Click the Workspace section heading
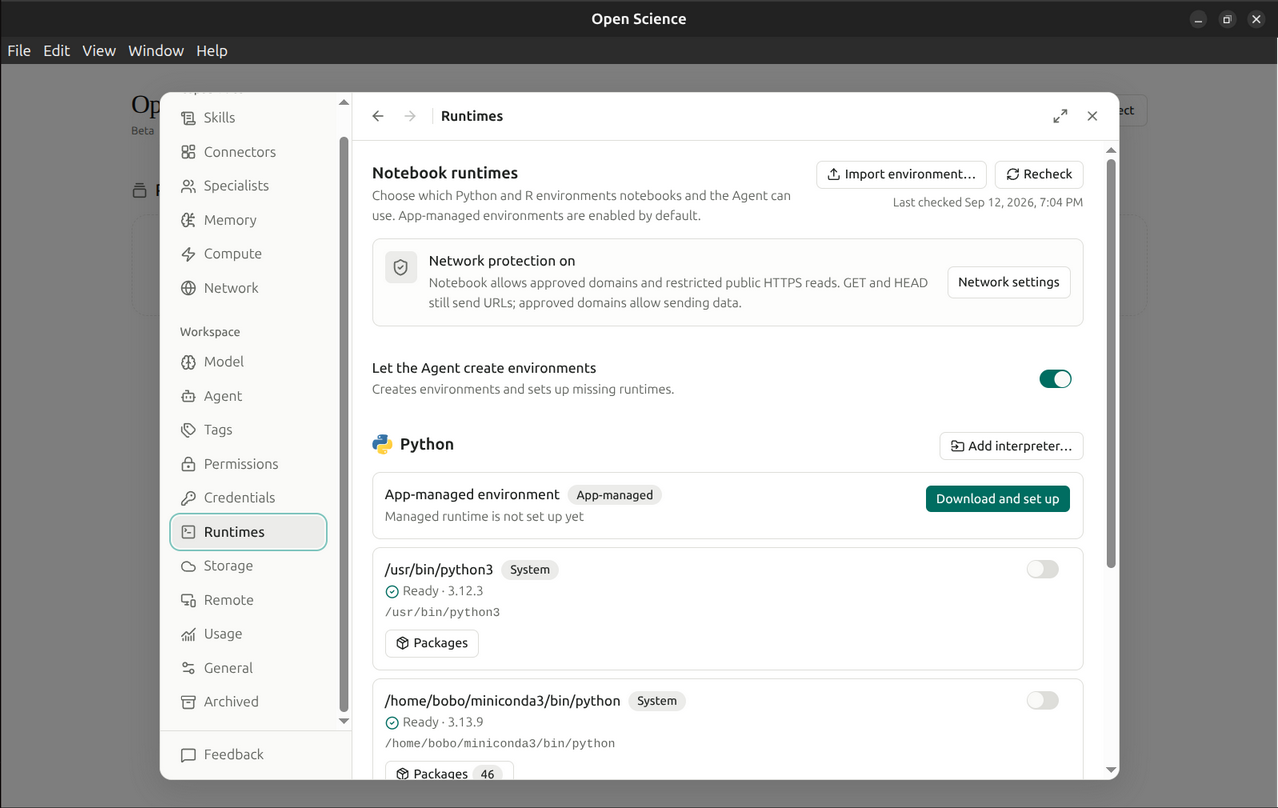Image resolution: width=1278 pixels, height=808 pixels. pyautogui.click(x=210, y=332)
